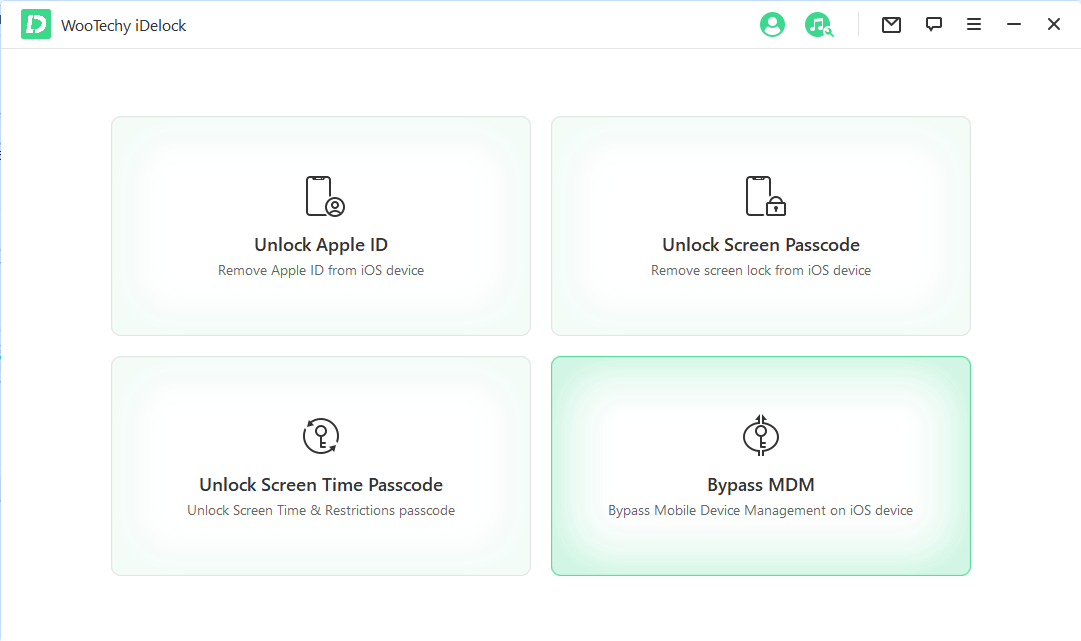
Task: Open the green user account icon
Action: [772, 25]
